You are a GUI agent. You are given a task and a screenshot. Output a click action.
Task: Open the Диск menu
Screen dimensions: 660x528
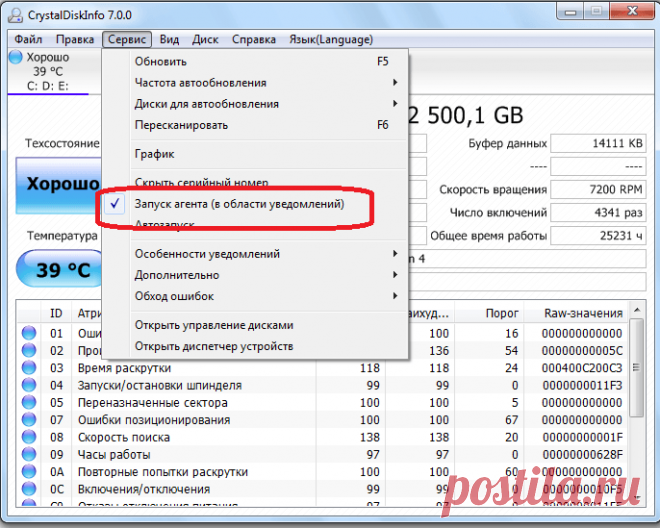[x=205, y=40]
